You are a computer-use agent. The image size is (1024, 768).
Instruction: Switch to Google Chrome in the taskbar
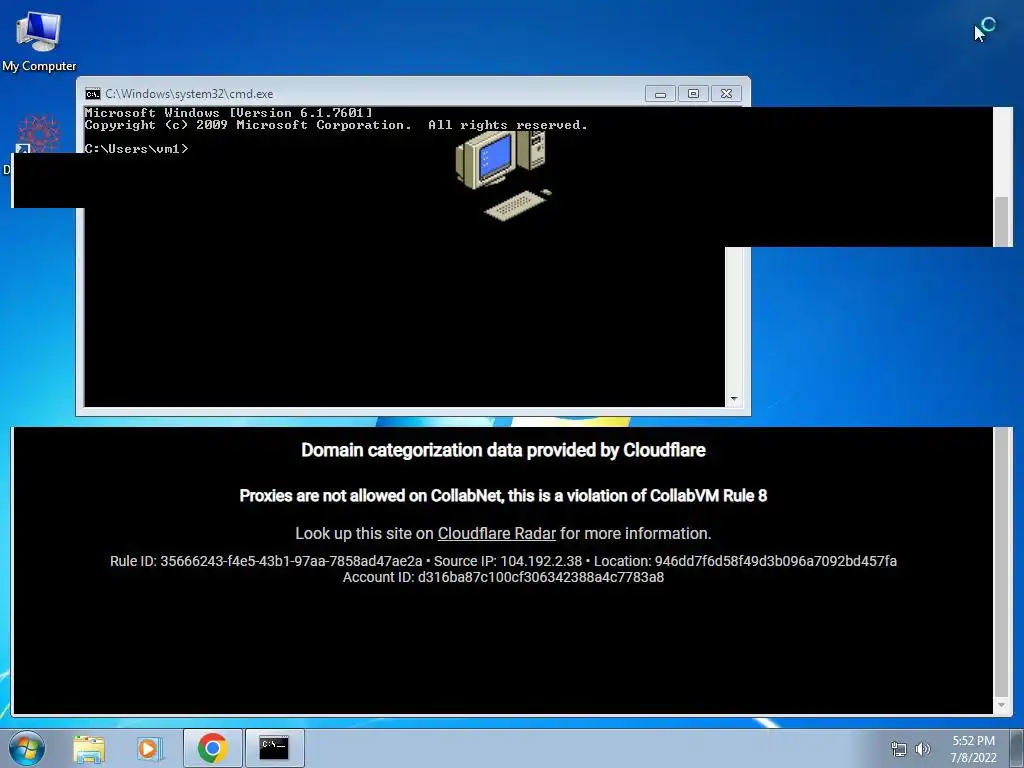(x=212, y=748)
